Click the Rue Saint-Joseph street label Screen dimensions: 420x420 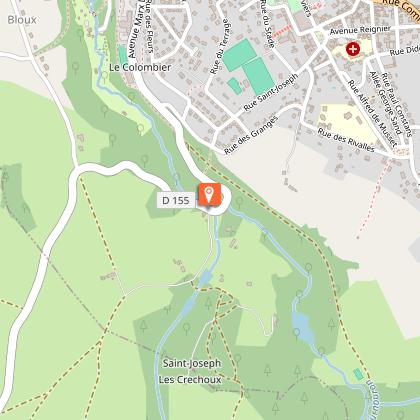pyautogui.click(x=271, y=92)
